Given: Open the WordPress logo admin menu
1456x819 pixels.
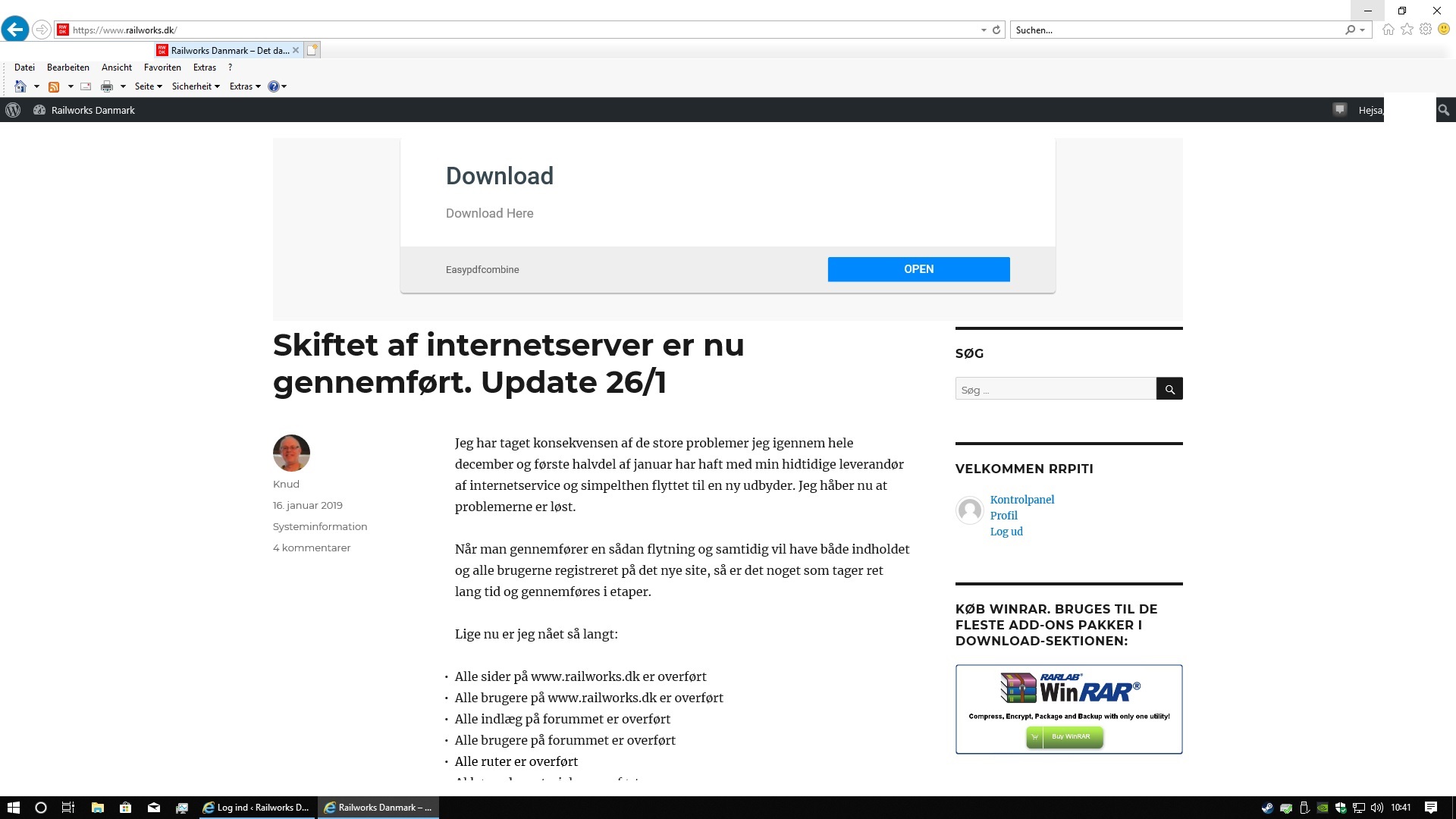Looking at the screenshot, I should point(13,110).
